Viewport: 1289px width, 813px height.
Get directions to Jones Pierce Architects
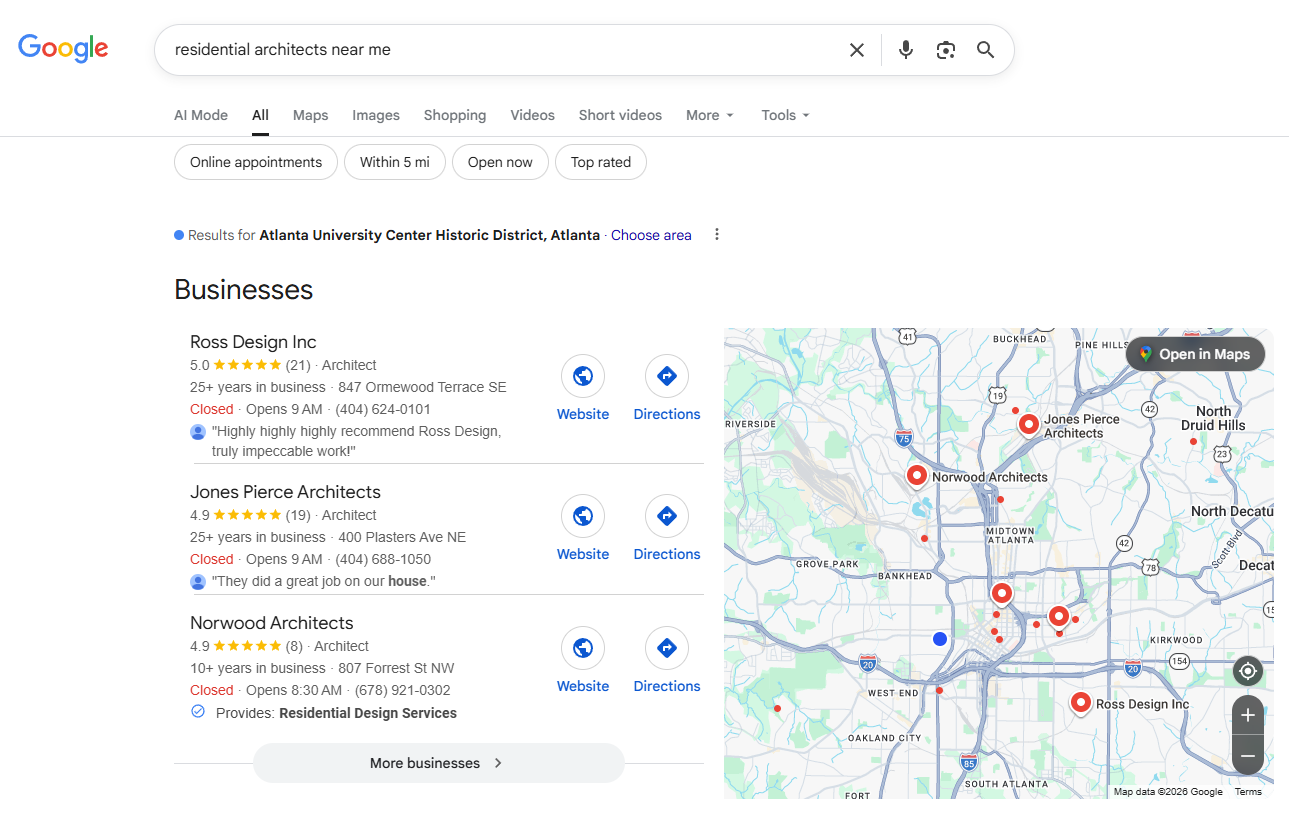pos(667,517)
